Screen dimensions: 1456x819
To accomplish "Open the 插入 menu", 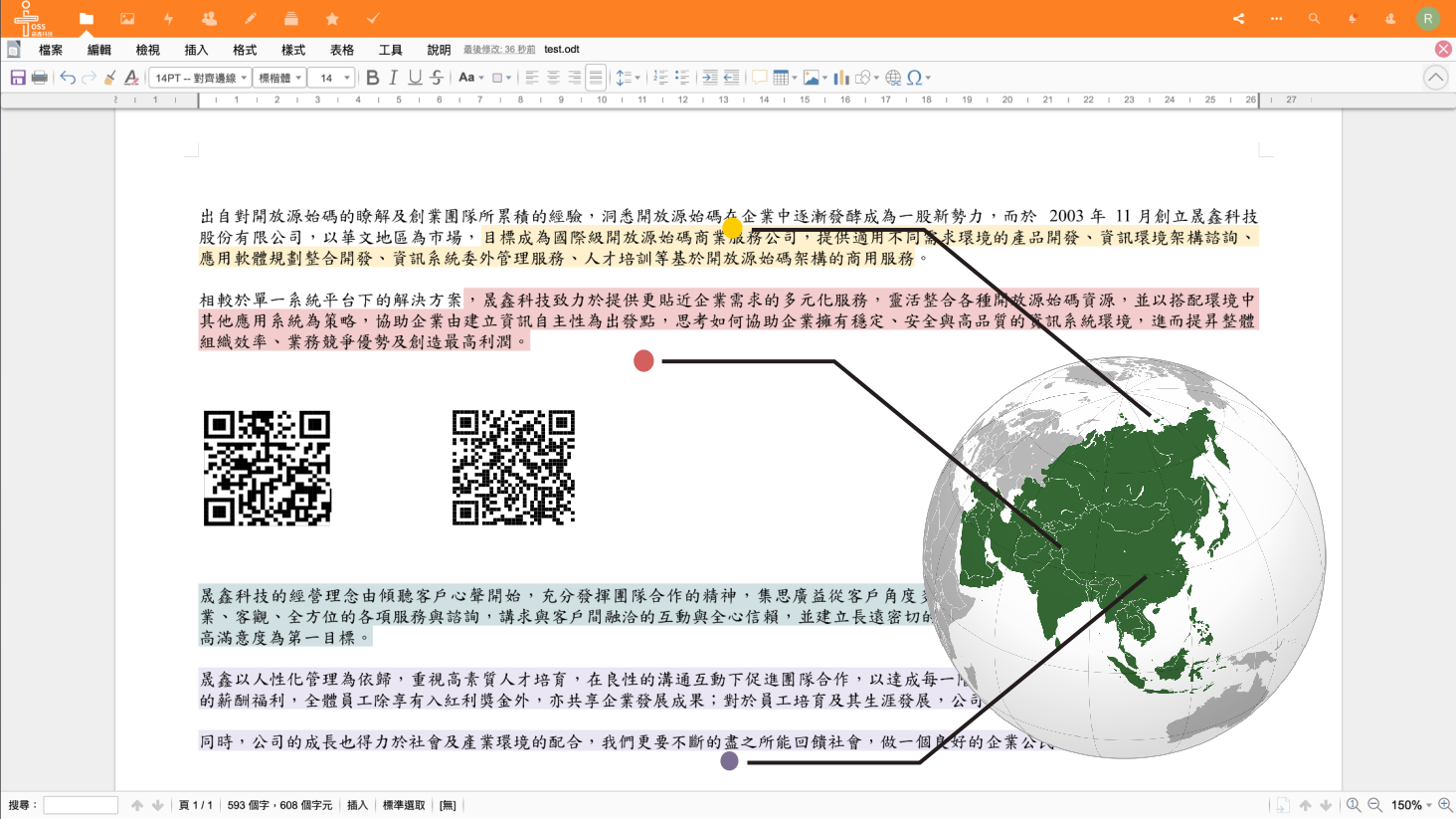I will 196,50.
